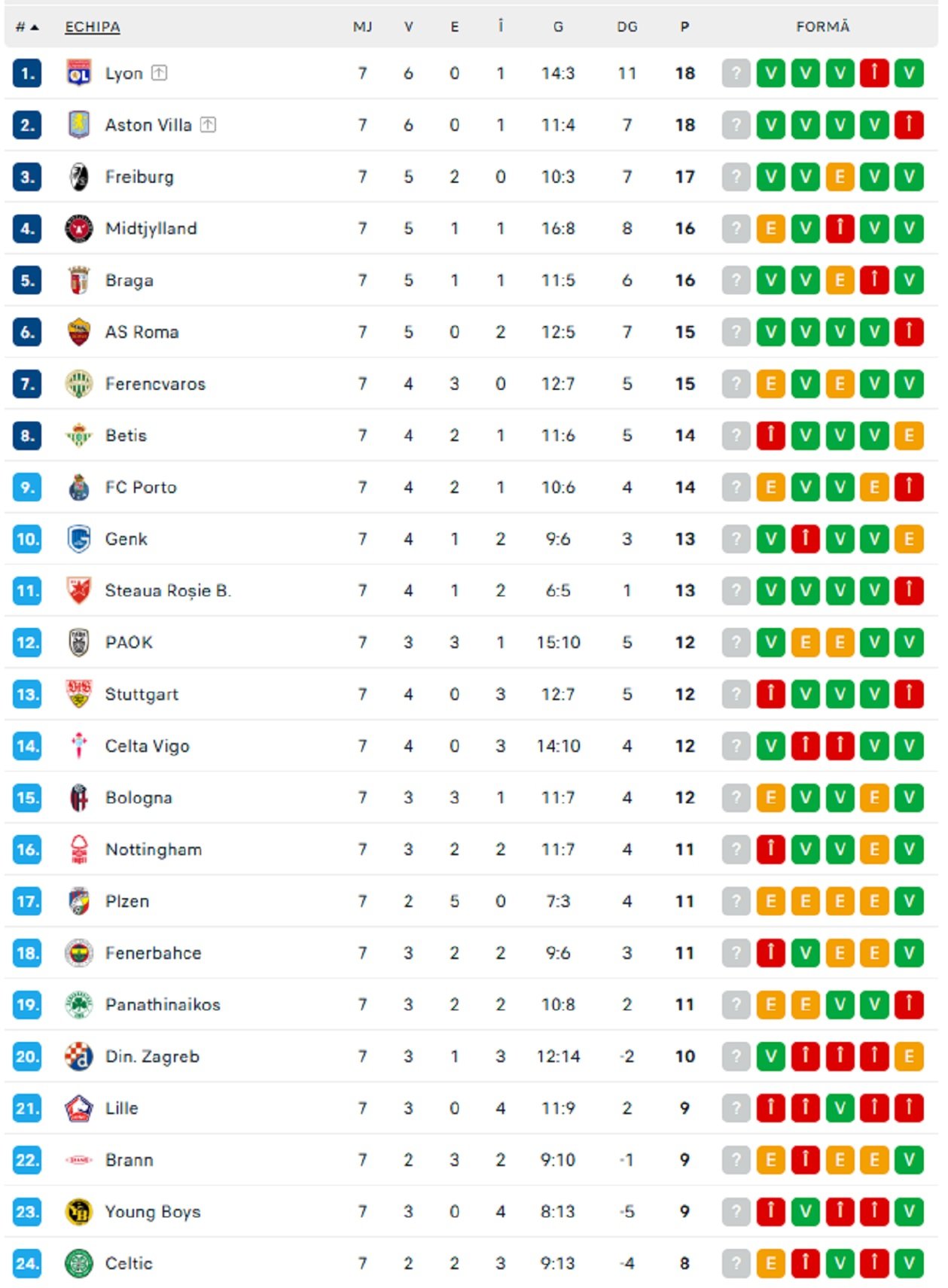Click the FC Porto team badge
Image resolution: width=948 pixels, height=1288 pixels.
[79, 488]
